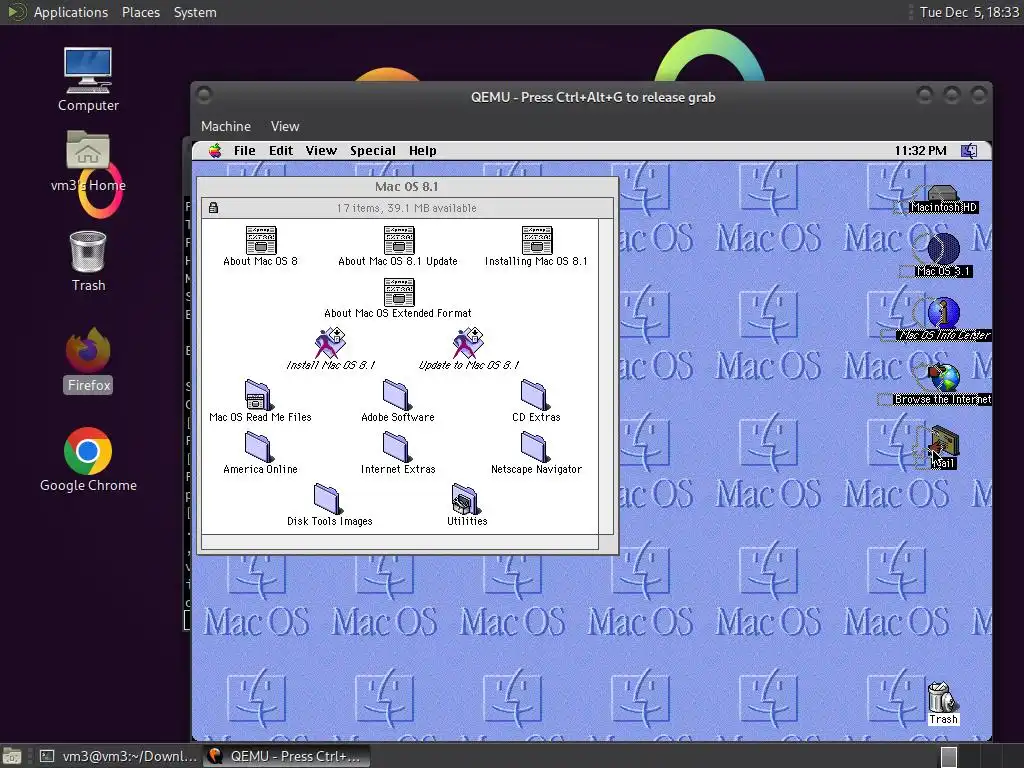Open the System menu in top panel
Screen dimensions: 1024x768
click(195, 12)
